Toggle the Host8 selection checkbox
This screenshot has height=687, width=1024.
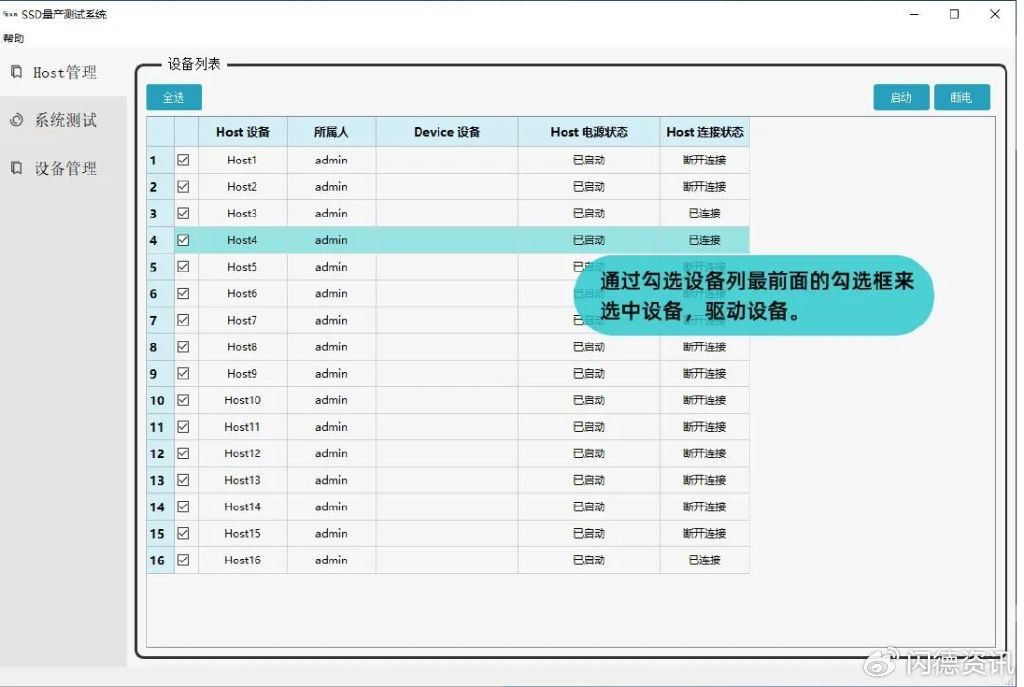coord(184,346)
